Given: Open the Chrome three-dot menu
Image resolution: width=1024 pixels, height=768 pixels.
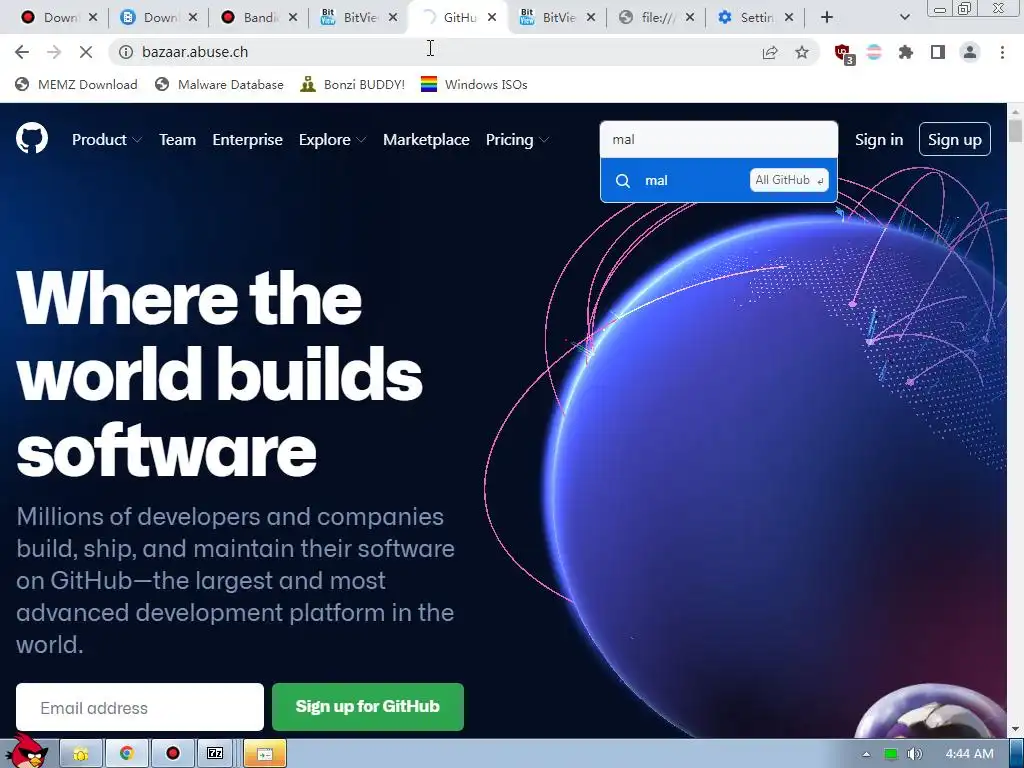Looking at the screenshot, I should [1002, 52].
